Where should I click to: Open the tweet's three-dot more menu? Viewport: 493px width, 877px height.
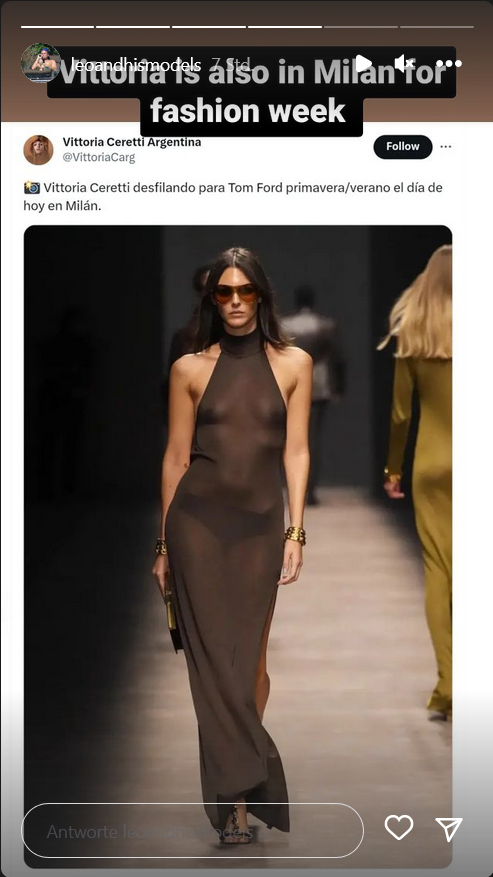445,147
